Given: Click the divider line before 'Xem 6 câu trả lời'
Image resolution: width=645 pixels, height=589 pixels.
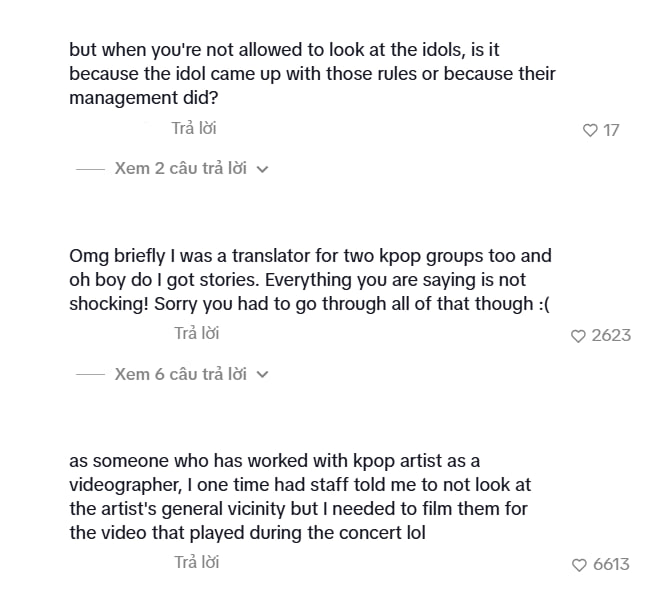Looking at the screenshot, I should click(90, 375).
